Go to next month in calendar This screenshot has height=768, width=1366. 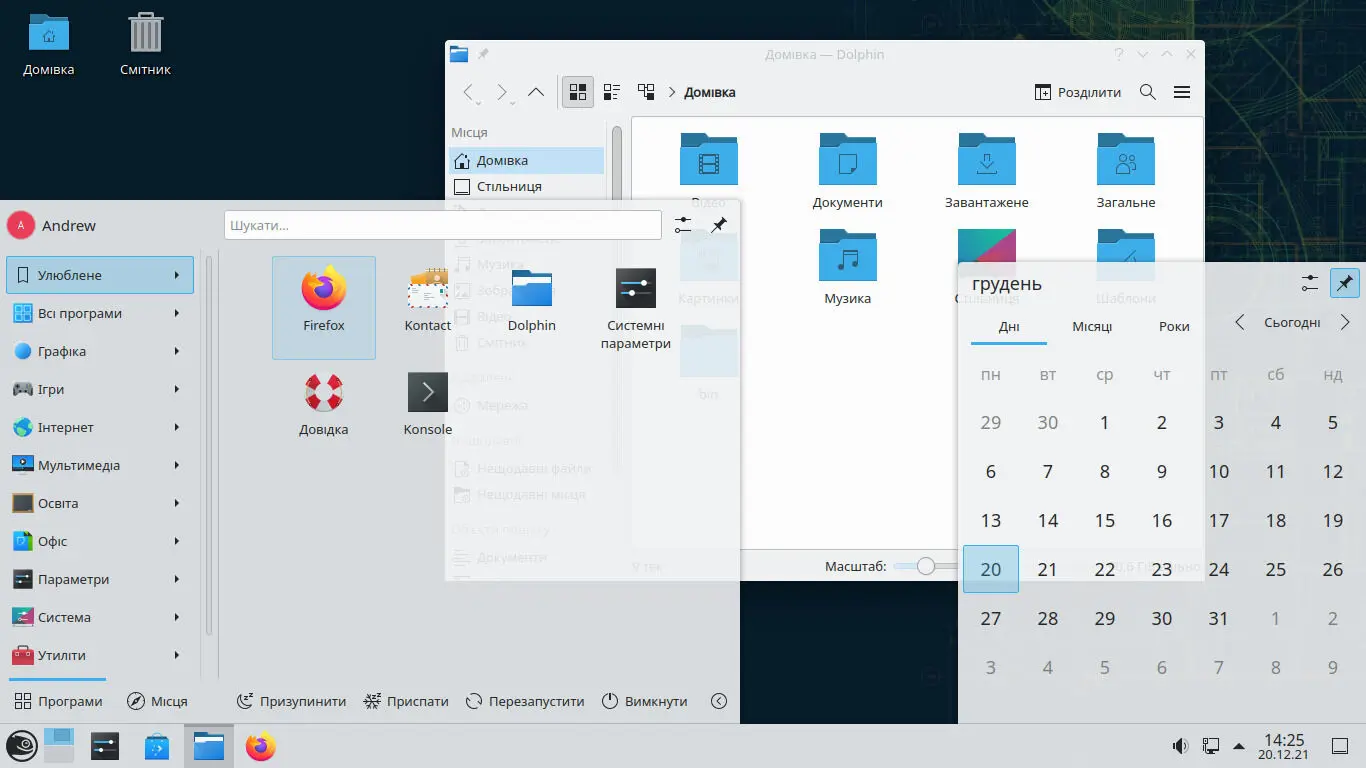coord(1345,322)
